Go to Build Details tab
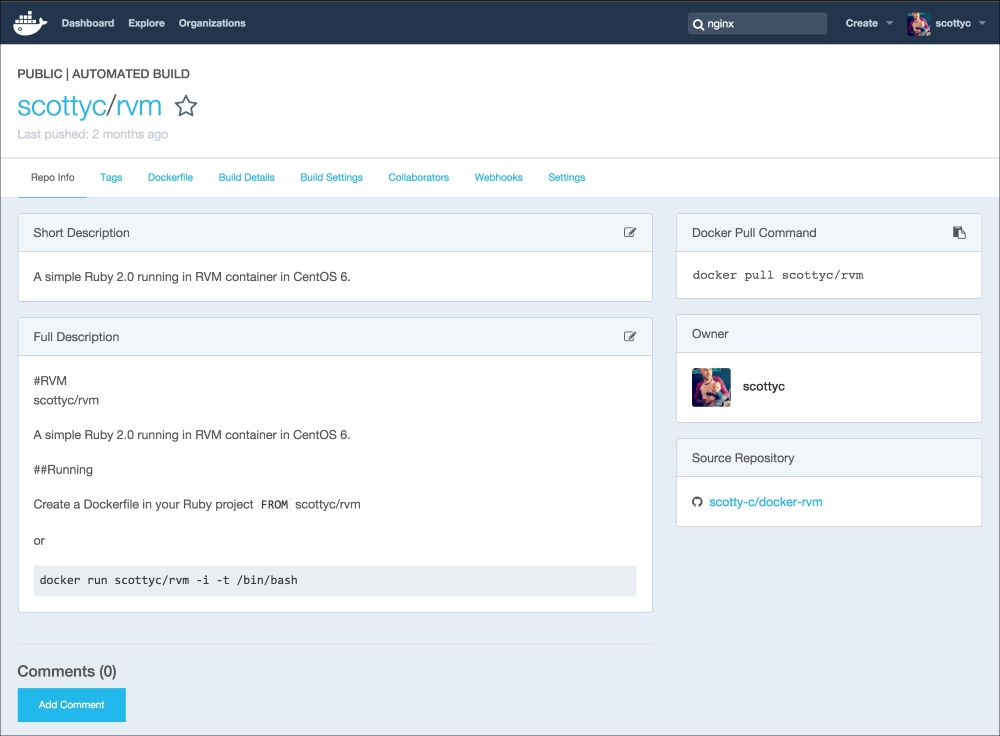1000x736 pixels. tap(246, 177)
